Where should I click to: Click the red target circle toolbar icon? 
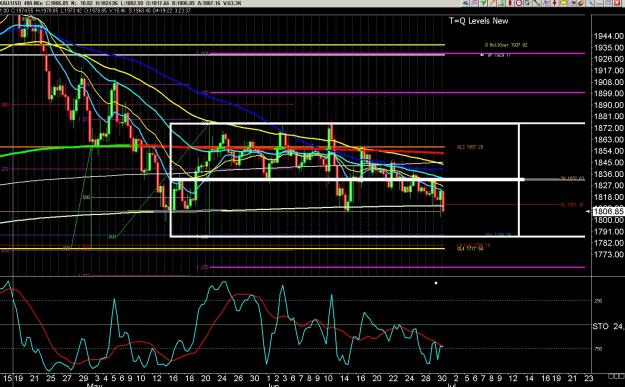coord(519,3)
